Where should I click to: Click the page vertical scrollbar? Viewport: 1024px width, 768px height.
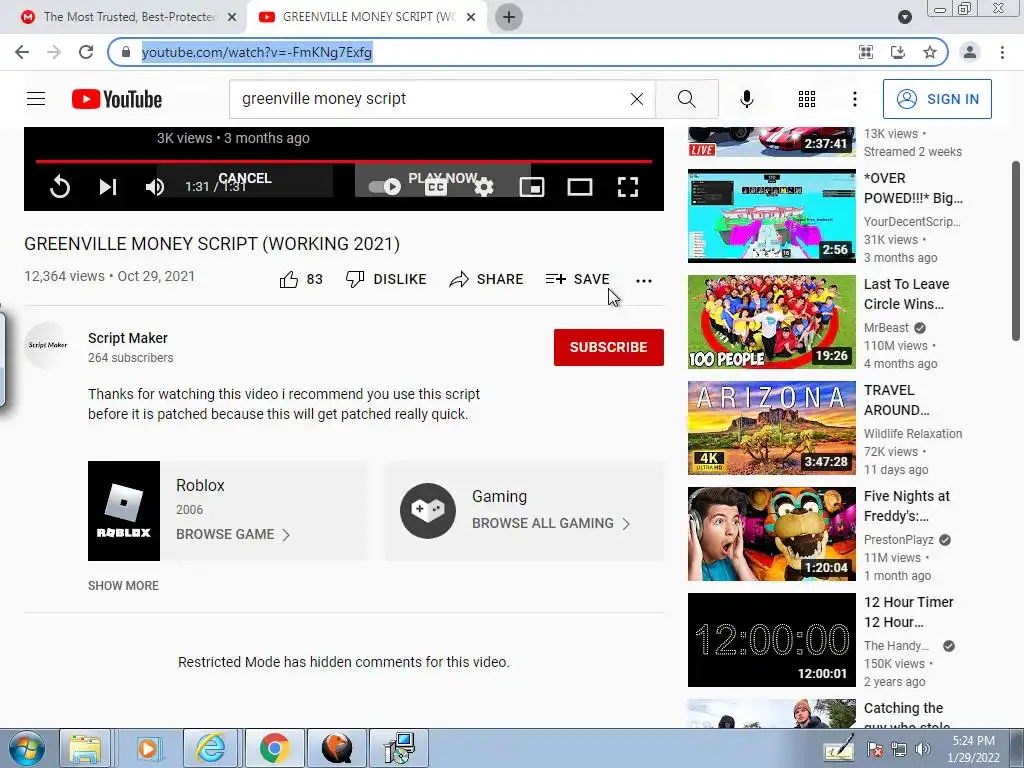pyautogui.click(x=1016, y=251)
